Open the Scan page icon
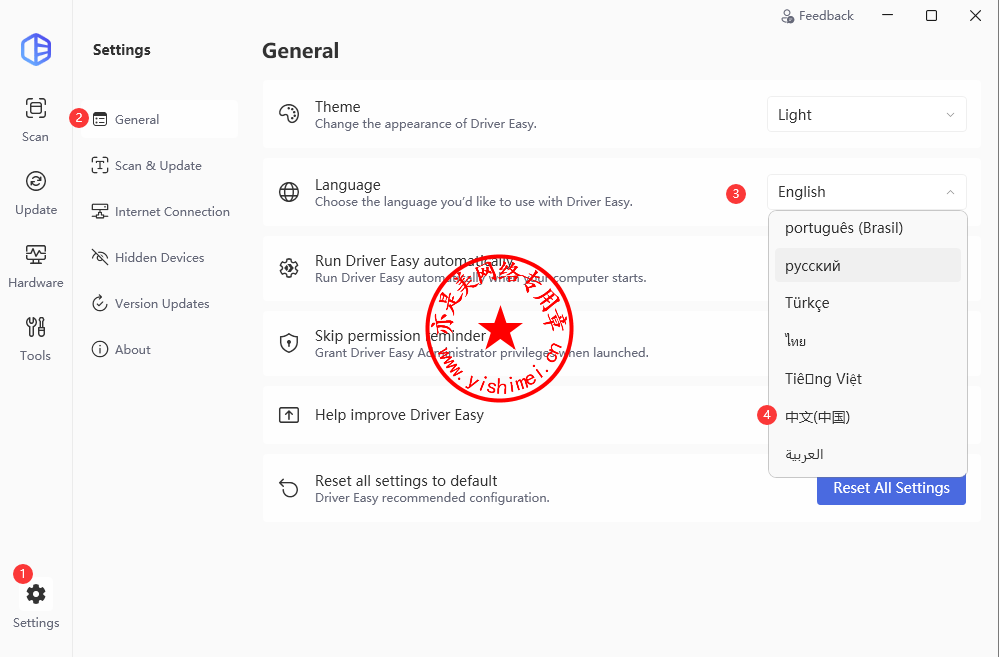The width and height of the screenshot is (999, 657). click(x=36, y=108)
